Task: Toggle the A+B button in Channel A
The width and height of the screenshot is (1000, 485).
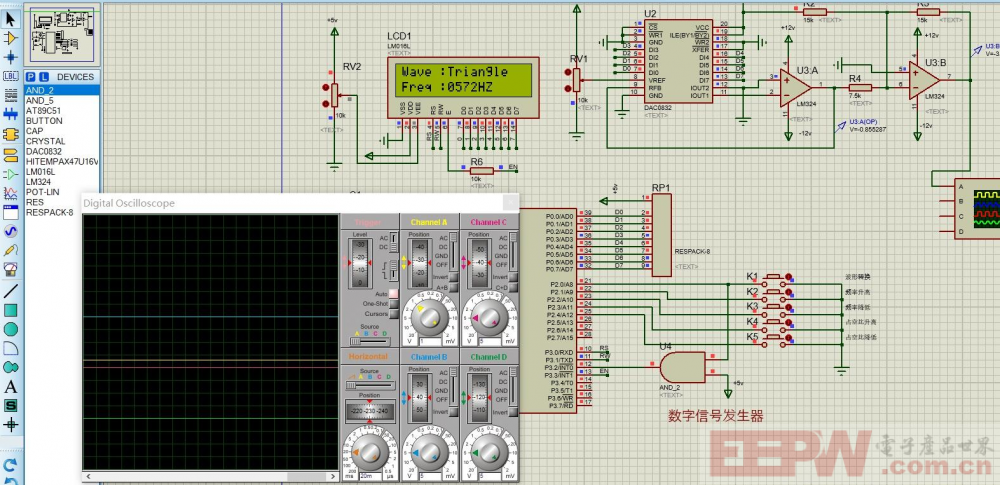Action: pyautogui.click(x=453, y=287)
